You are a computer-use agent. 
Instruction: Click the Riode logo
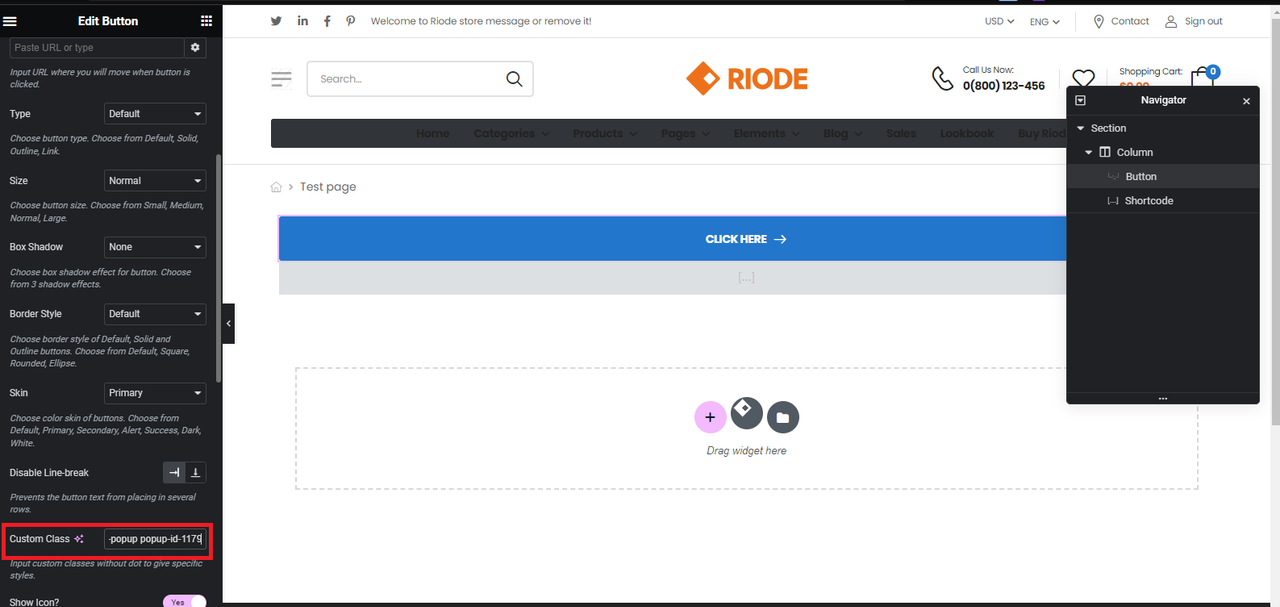(x=747, y=79)
